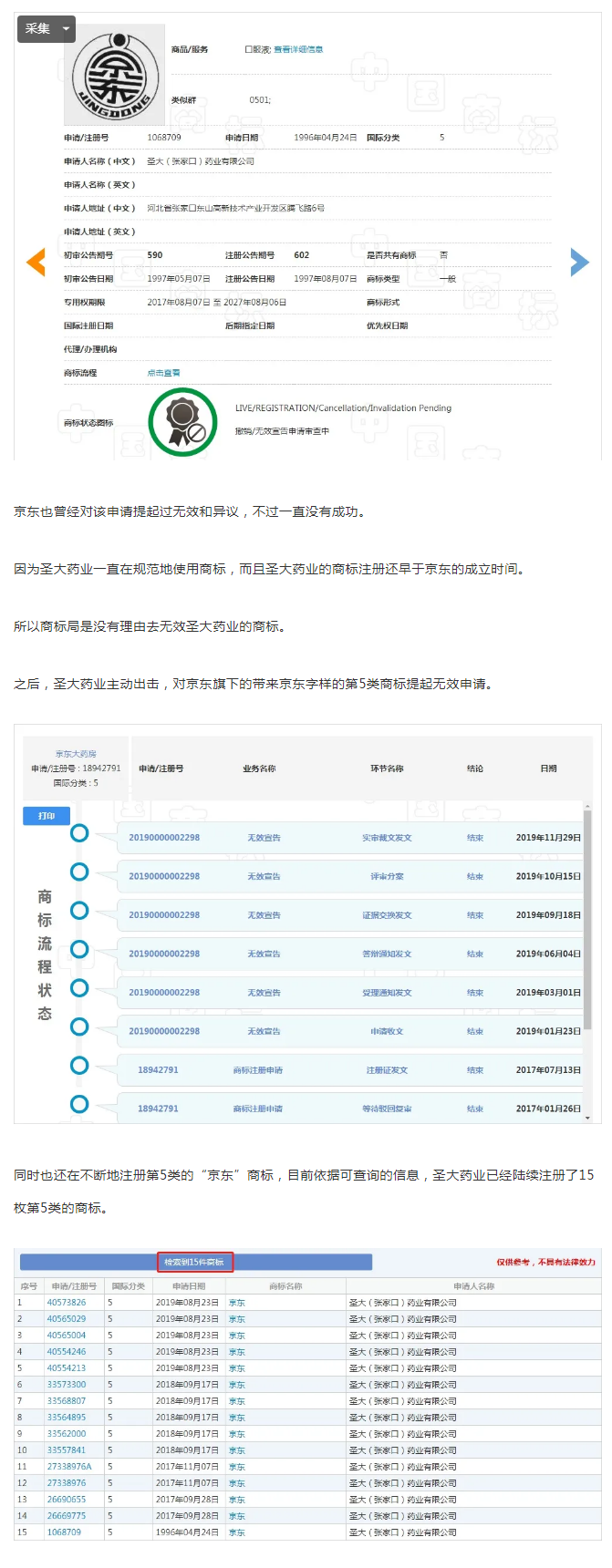Click 申请日期 column header in results table
Screen dimensions: 612x1568
(x=189, y=1286)
